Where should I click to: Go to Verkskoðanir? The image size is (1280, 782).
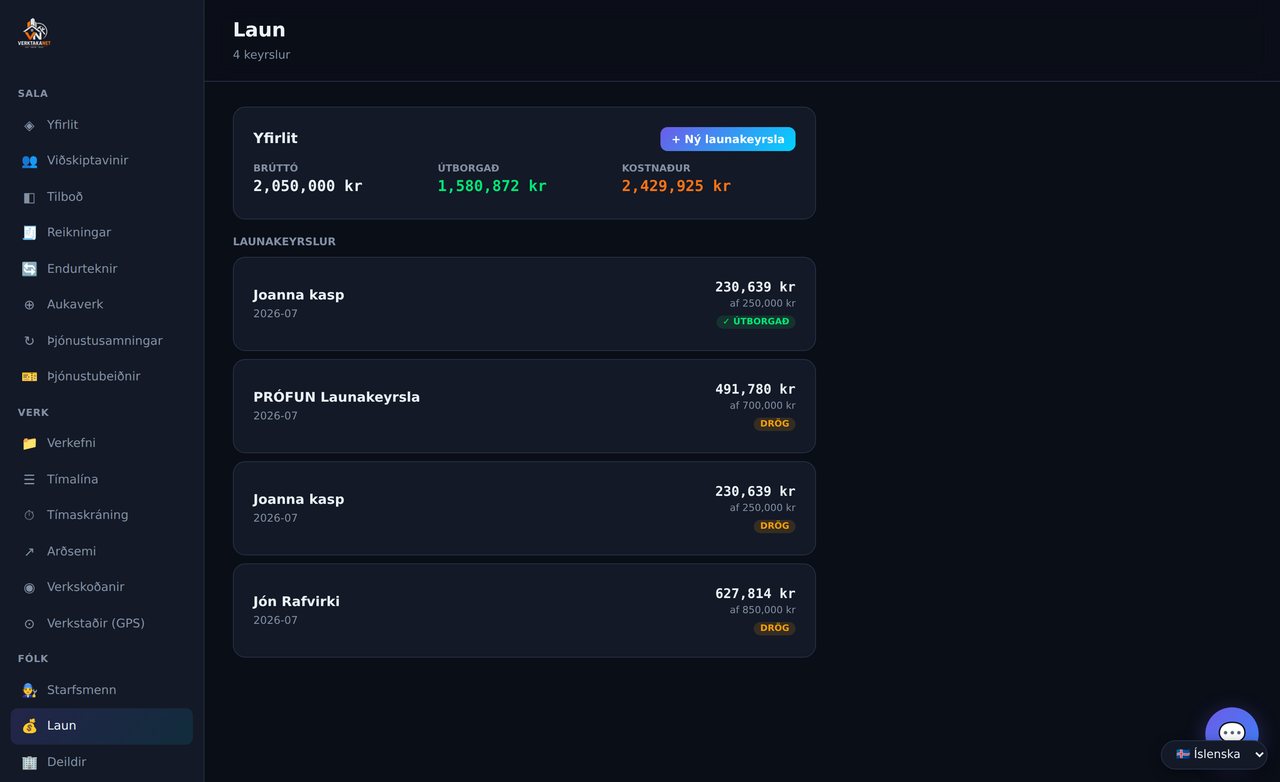pyautogui.click(x=102, y=587)
